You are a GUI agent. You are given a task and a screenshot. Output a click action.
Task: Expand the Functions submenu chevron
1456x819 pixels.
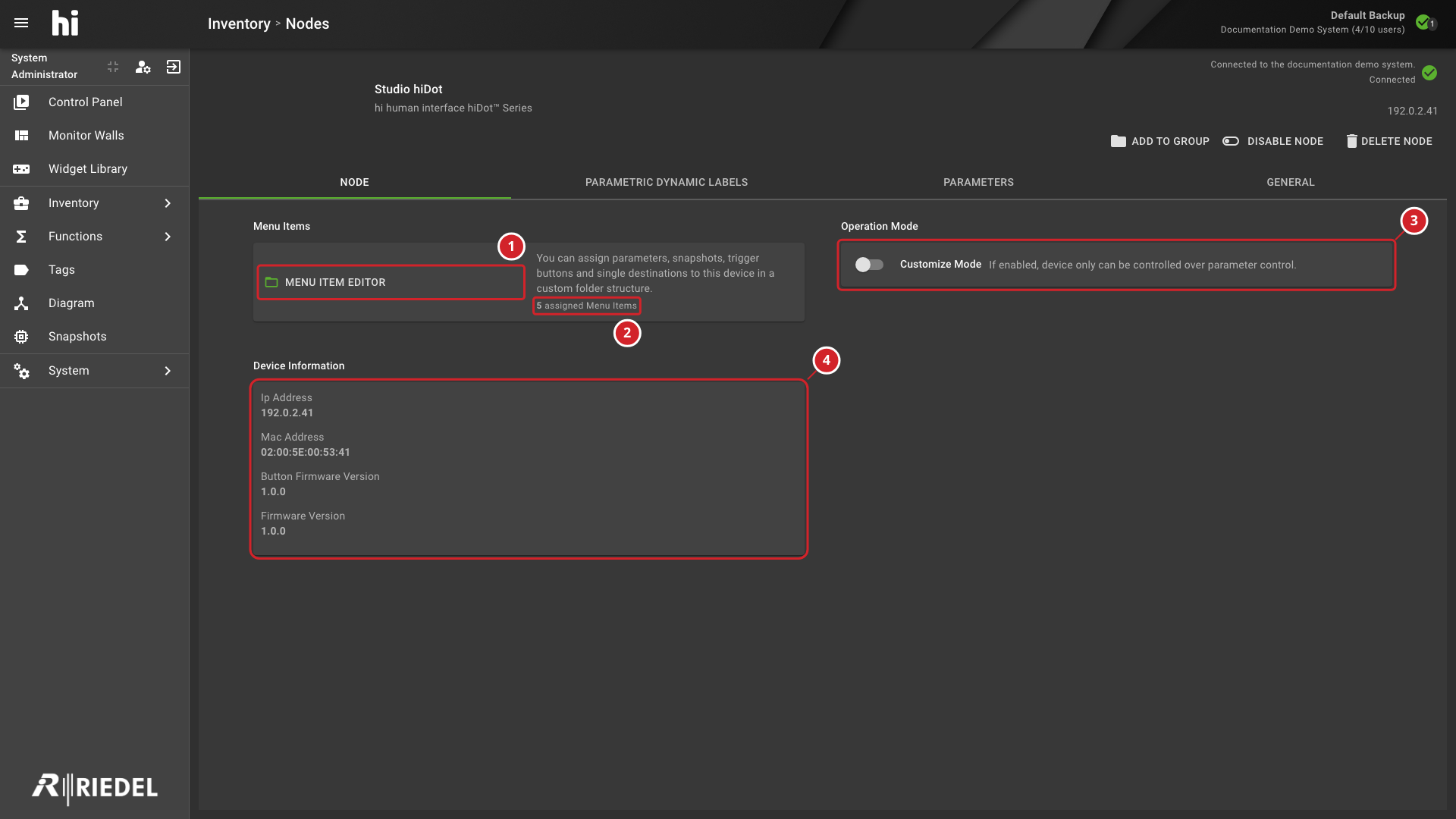[168, 237]
